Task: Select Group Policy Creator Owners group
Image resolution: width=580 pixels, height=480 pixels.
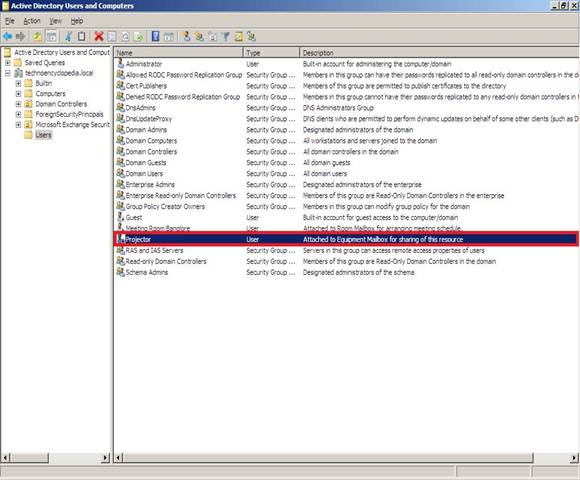Action: 346,207
